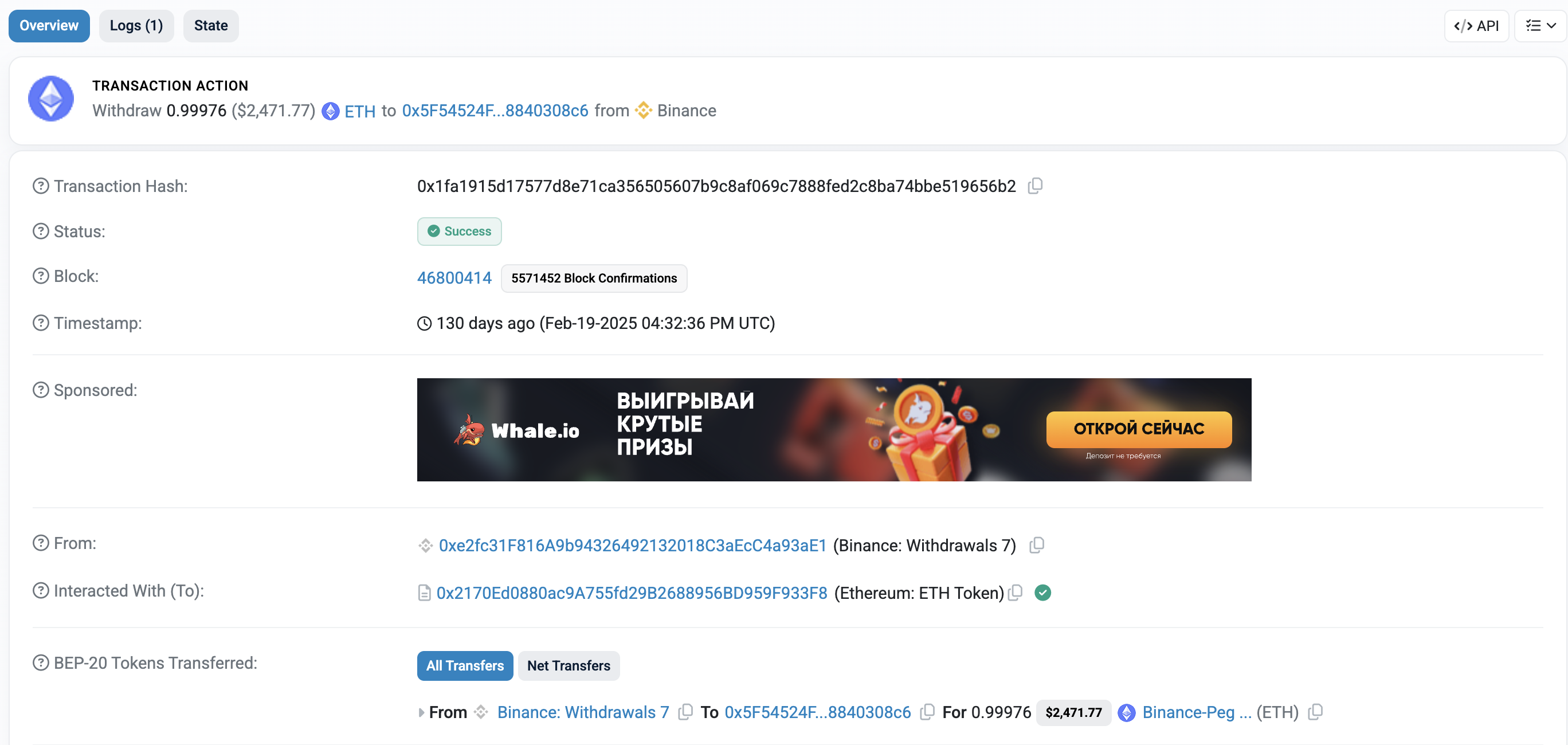The image size is (1568, 745).
Task: Open the 0xe2fc31F8...From address link
Action: tap(633, 546)
